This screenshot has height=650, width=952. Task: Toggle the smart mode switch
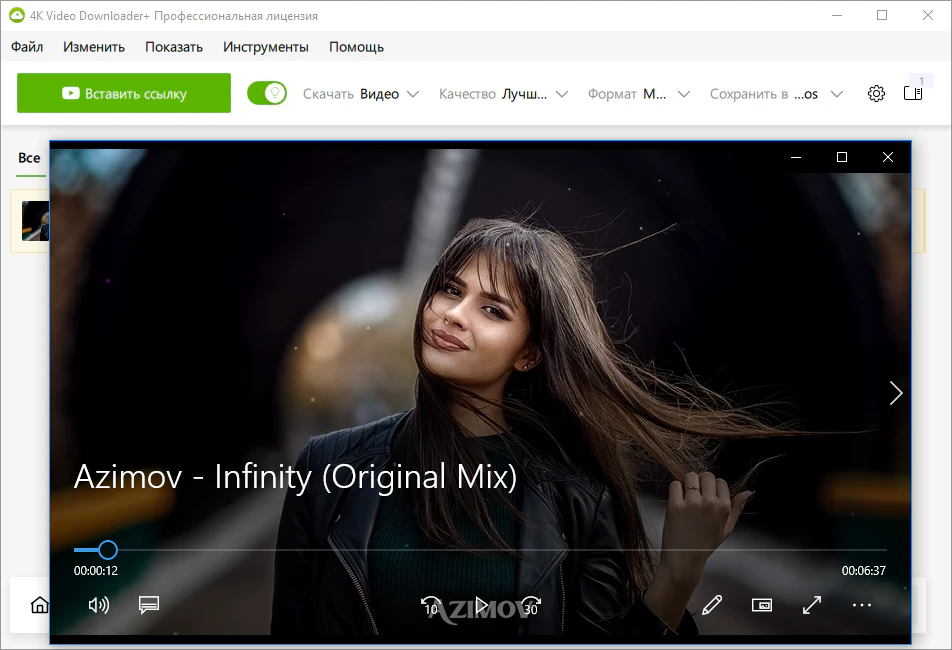[x=267, y=93]
